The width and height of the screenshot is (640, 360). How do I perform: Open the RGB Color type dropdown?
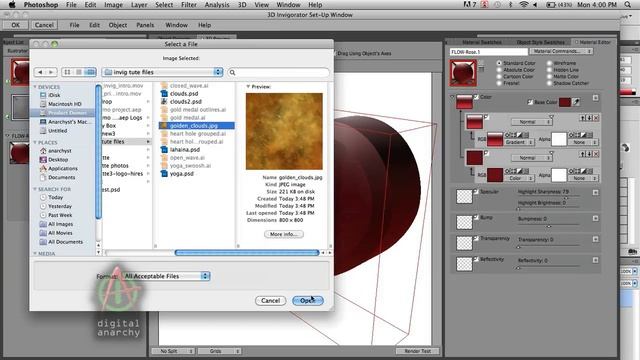coord(519,178)
